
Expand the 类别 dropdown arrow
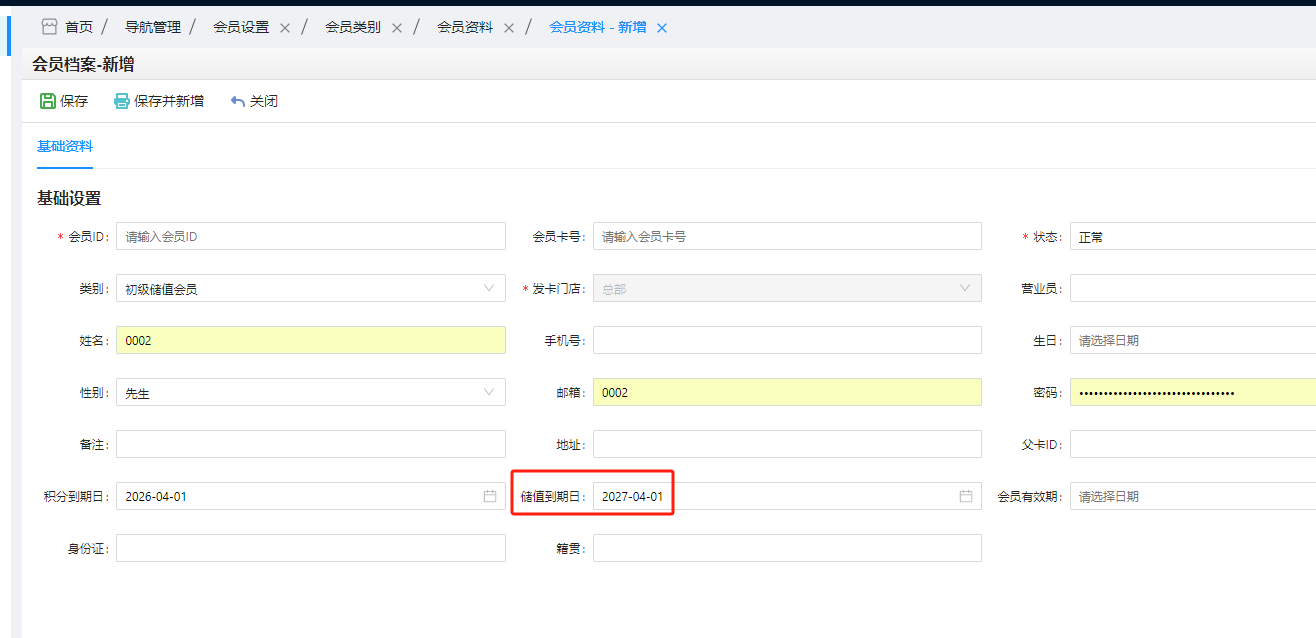pos(490,288)
